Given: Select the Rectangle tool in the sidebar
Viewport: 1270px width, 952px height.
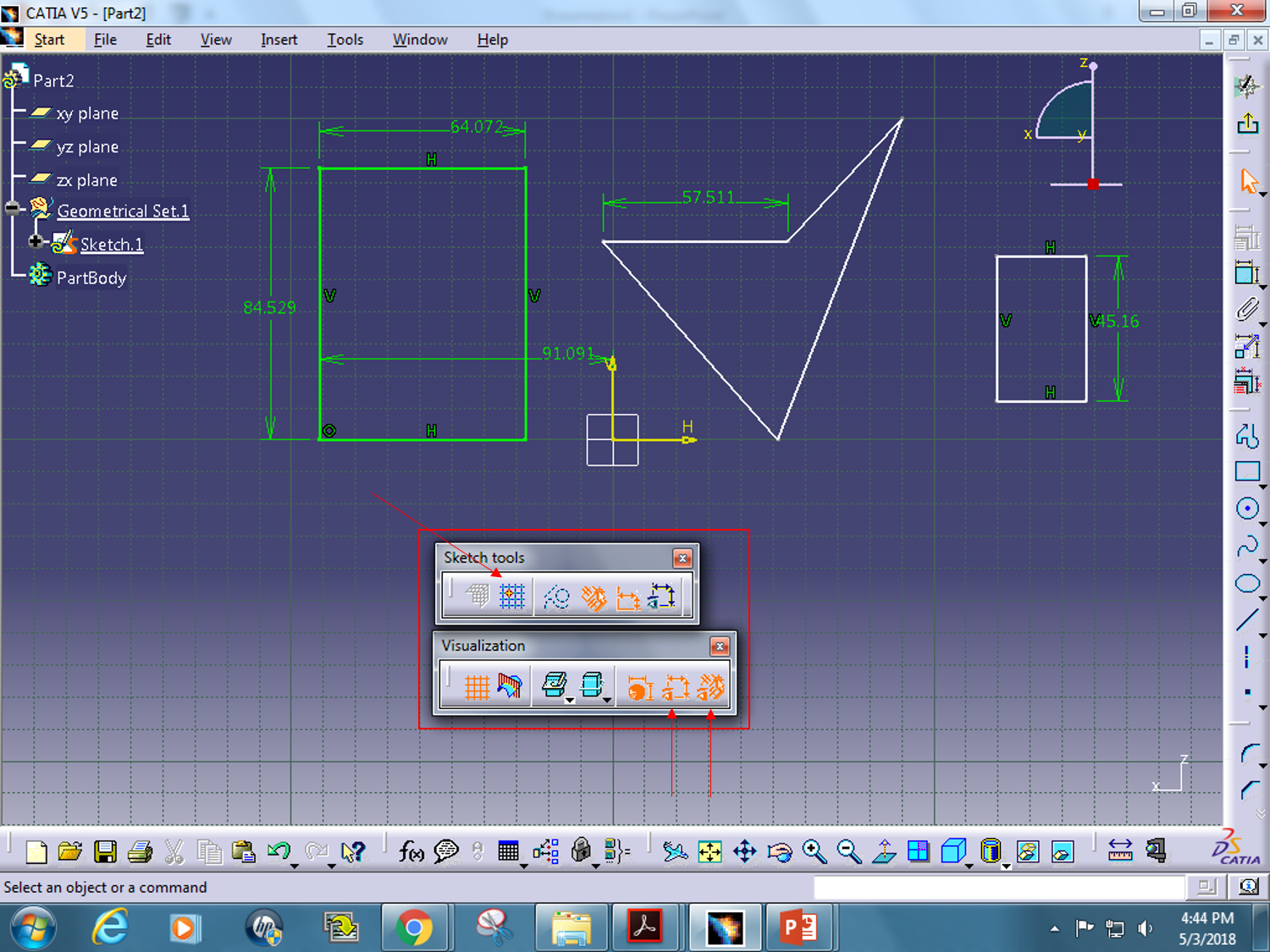Looking at the screenshot, I should [1248, 471].
